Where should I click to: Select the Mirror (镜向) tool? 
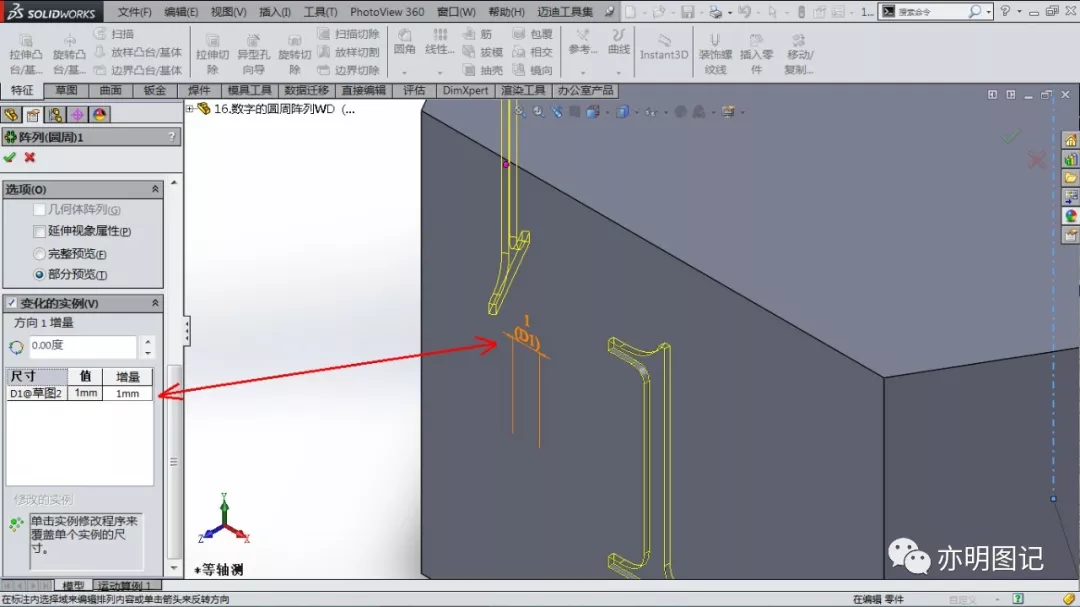coord(532,70)
